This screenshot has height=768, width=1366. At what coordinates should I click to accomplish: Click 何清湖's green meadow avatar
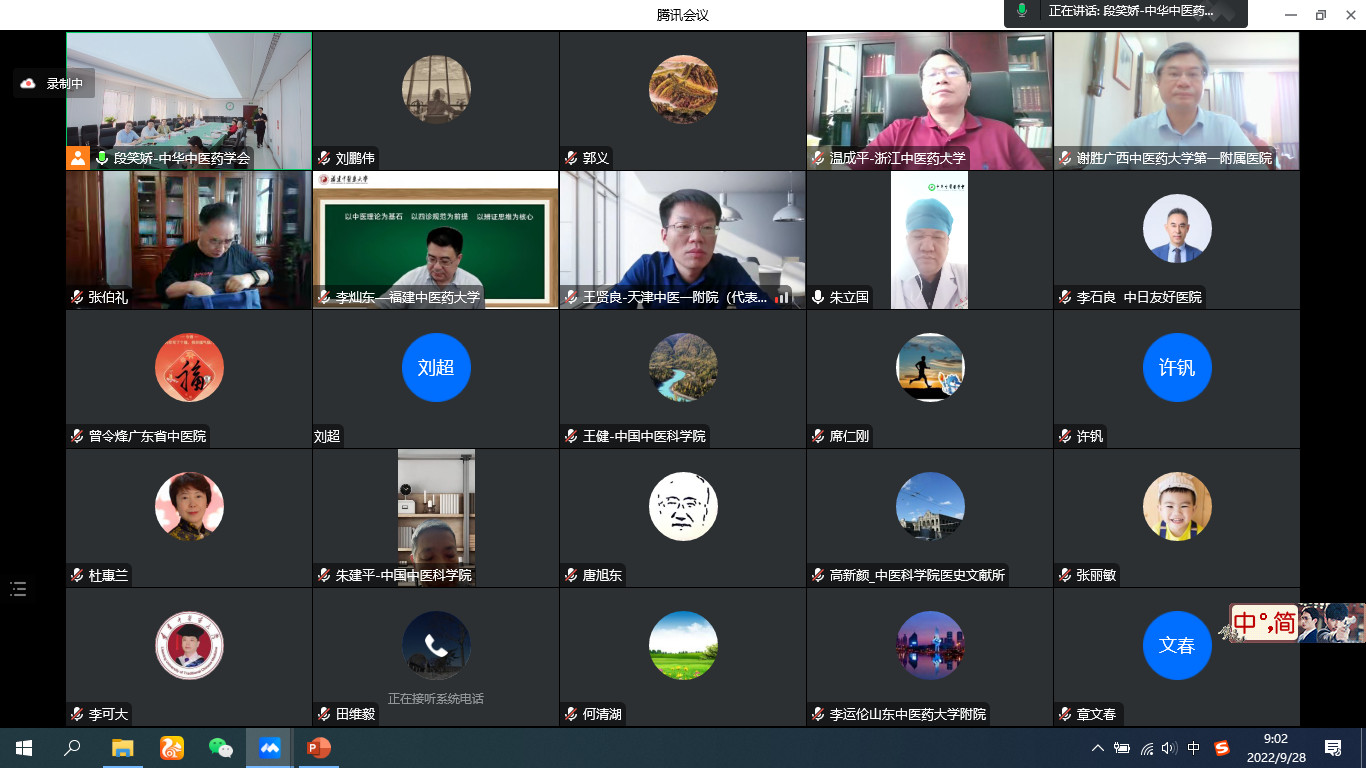pos(683,645)
